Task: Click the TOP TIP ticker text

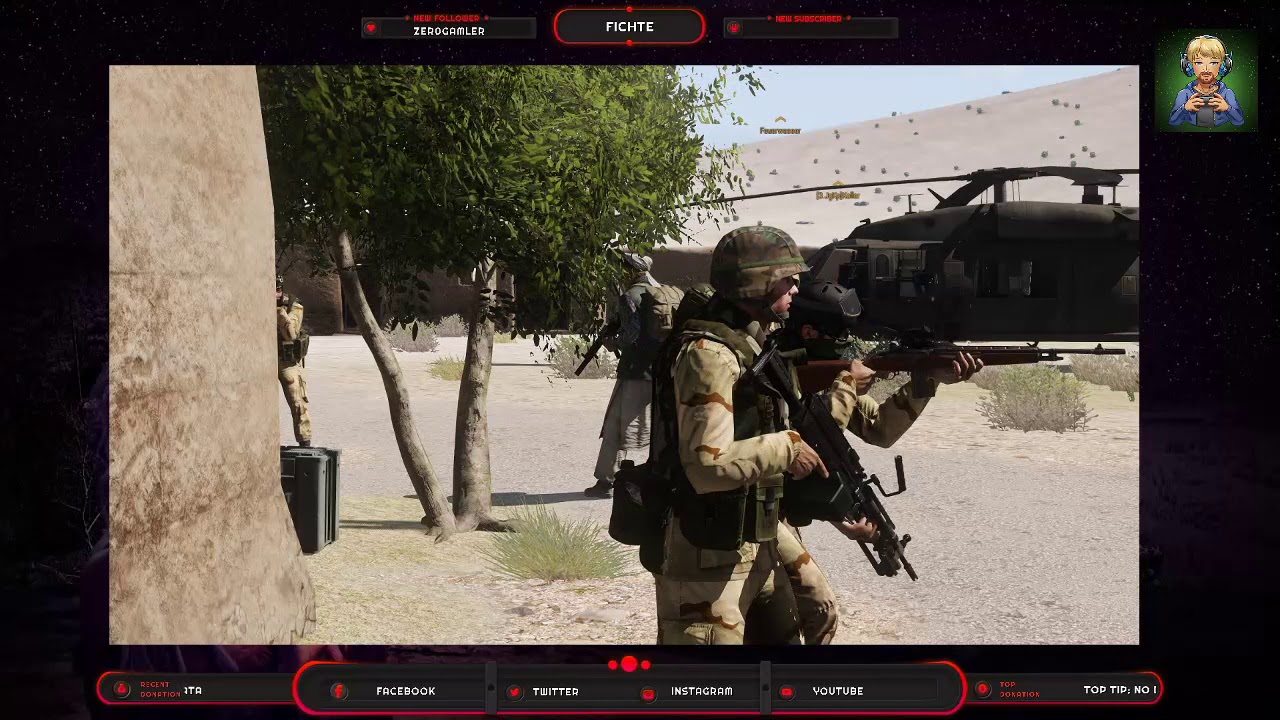Action: coord(1119,690)
